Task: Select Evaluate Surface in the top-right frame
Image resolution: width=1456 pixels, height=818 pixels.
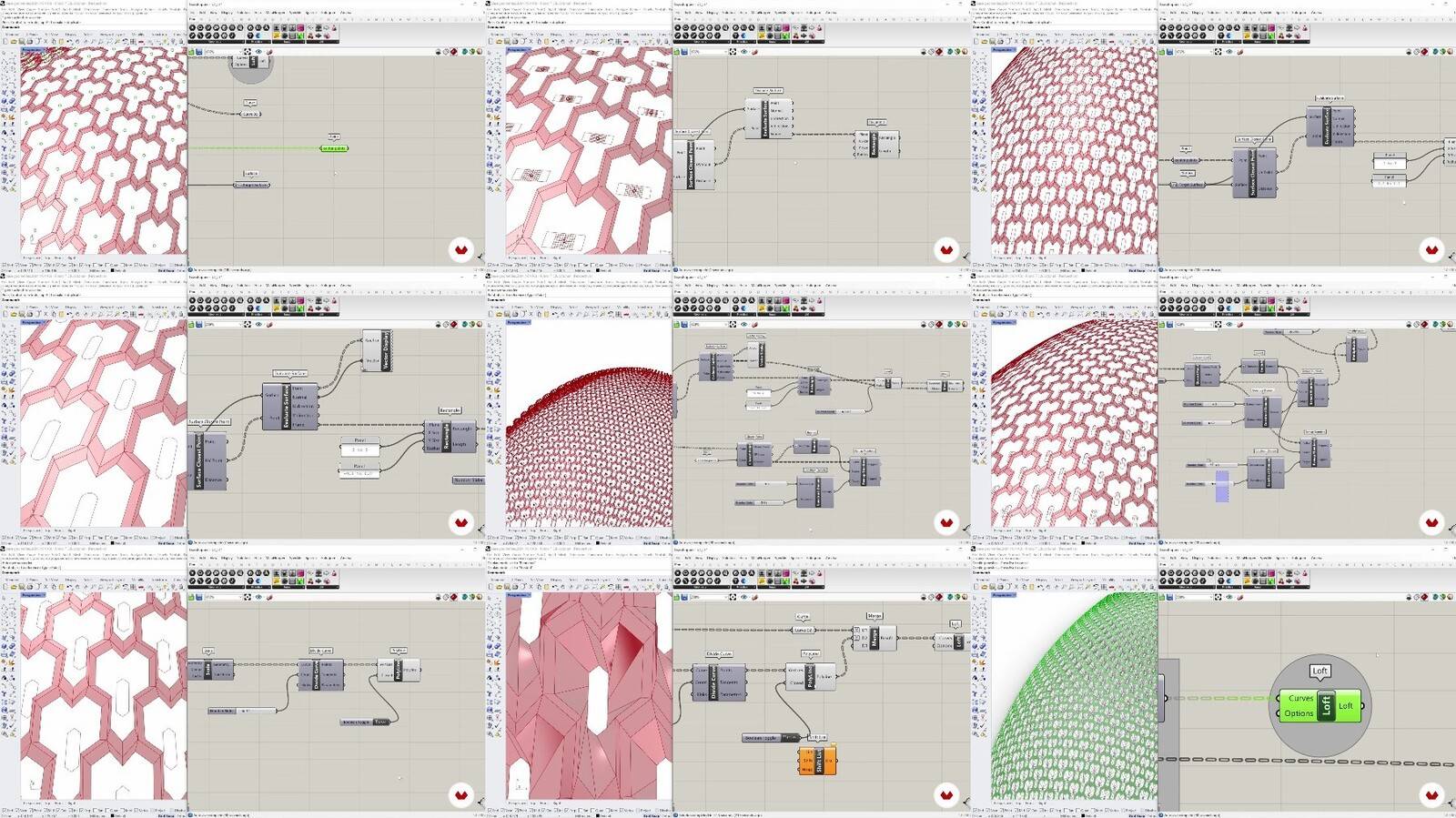Action: coord(1330,126)
